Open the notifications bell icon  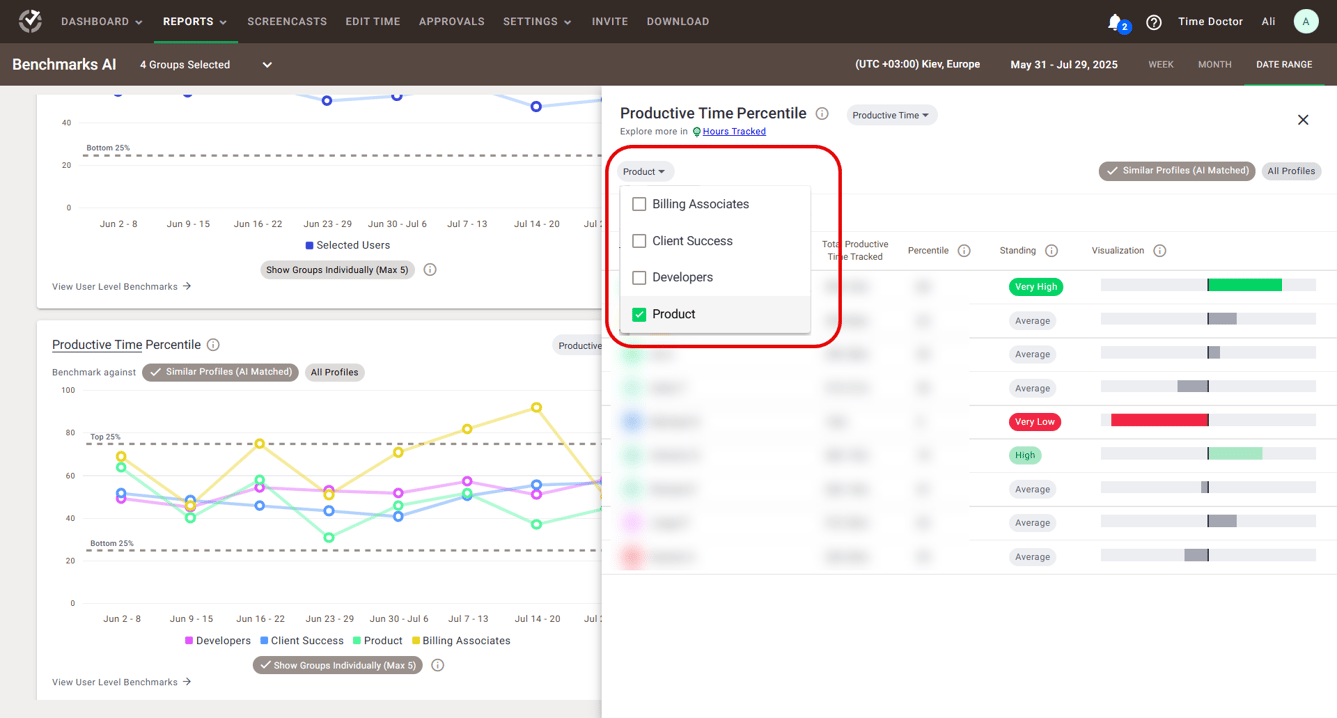pyautogui.click(x=1115, y=22)
